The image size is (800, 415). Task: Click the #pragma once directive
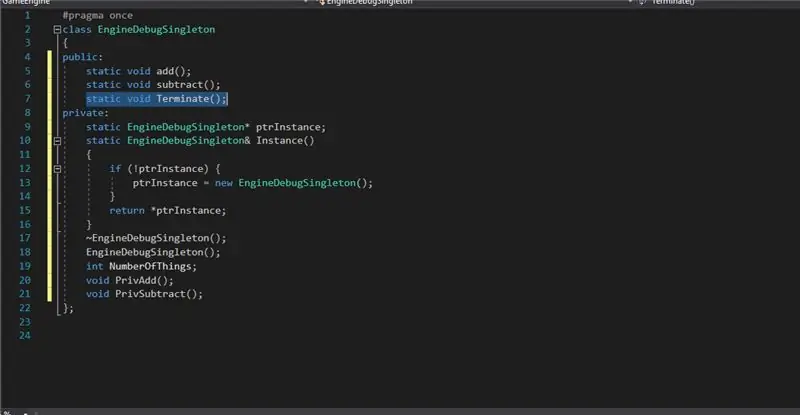97,16
